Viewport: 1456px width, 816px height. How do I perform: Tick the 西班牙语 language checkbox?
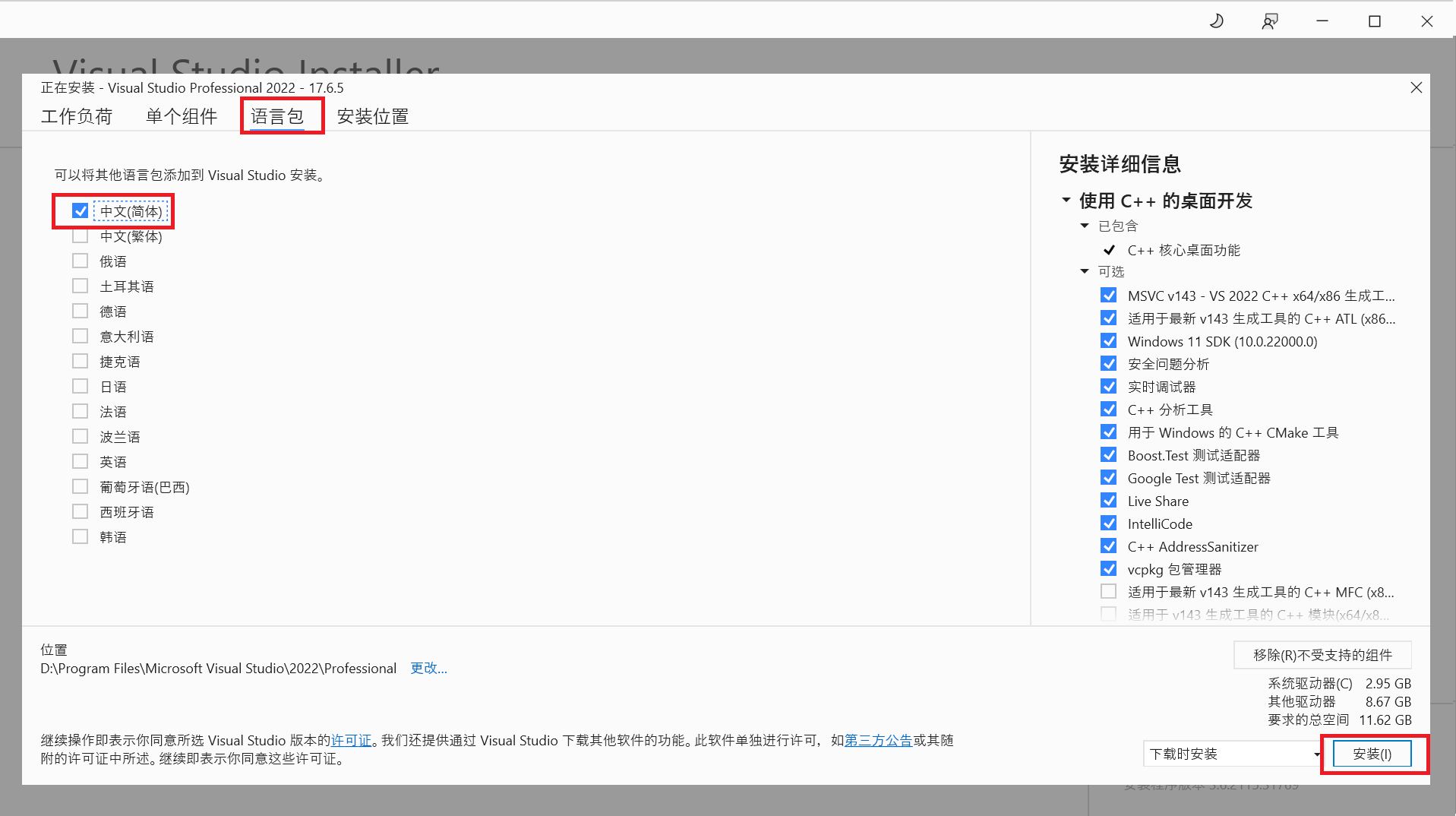point(80,512)
